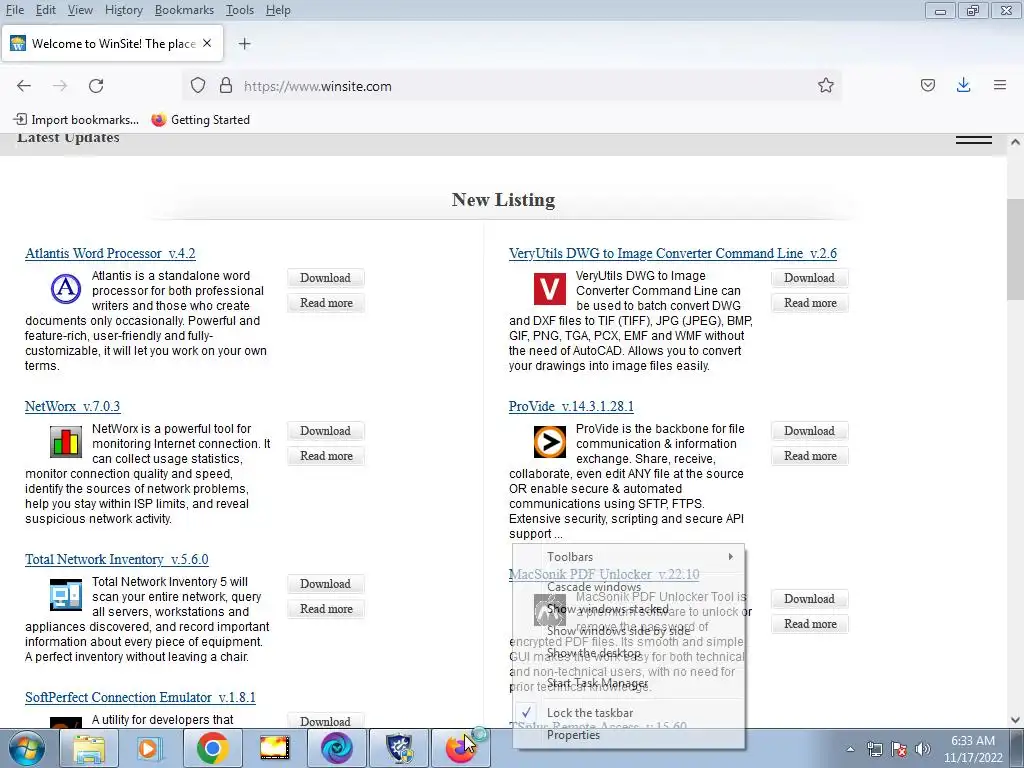Click the VeryUtils red V logo

[550, 289]
